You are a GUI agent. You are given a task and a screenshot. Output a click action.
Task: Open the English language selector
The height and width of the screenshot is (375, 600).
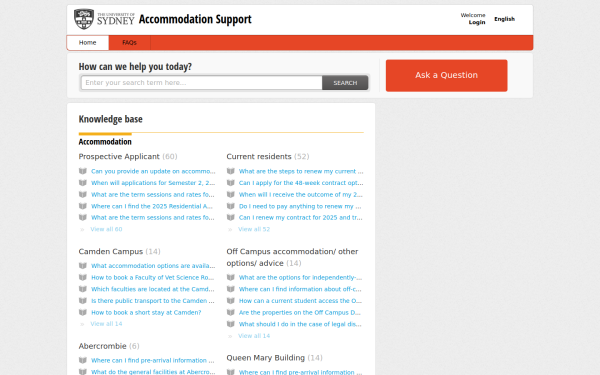click(504, 19)
